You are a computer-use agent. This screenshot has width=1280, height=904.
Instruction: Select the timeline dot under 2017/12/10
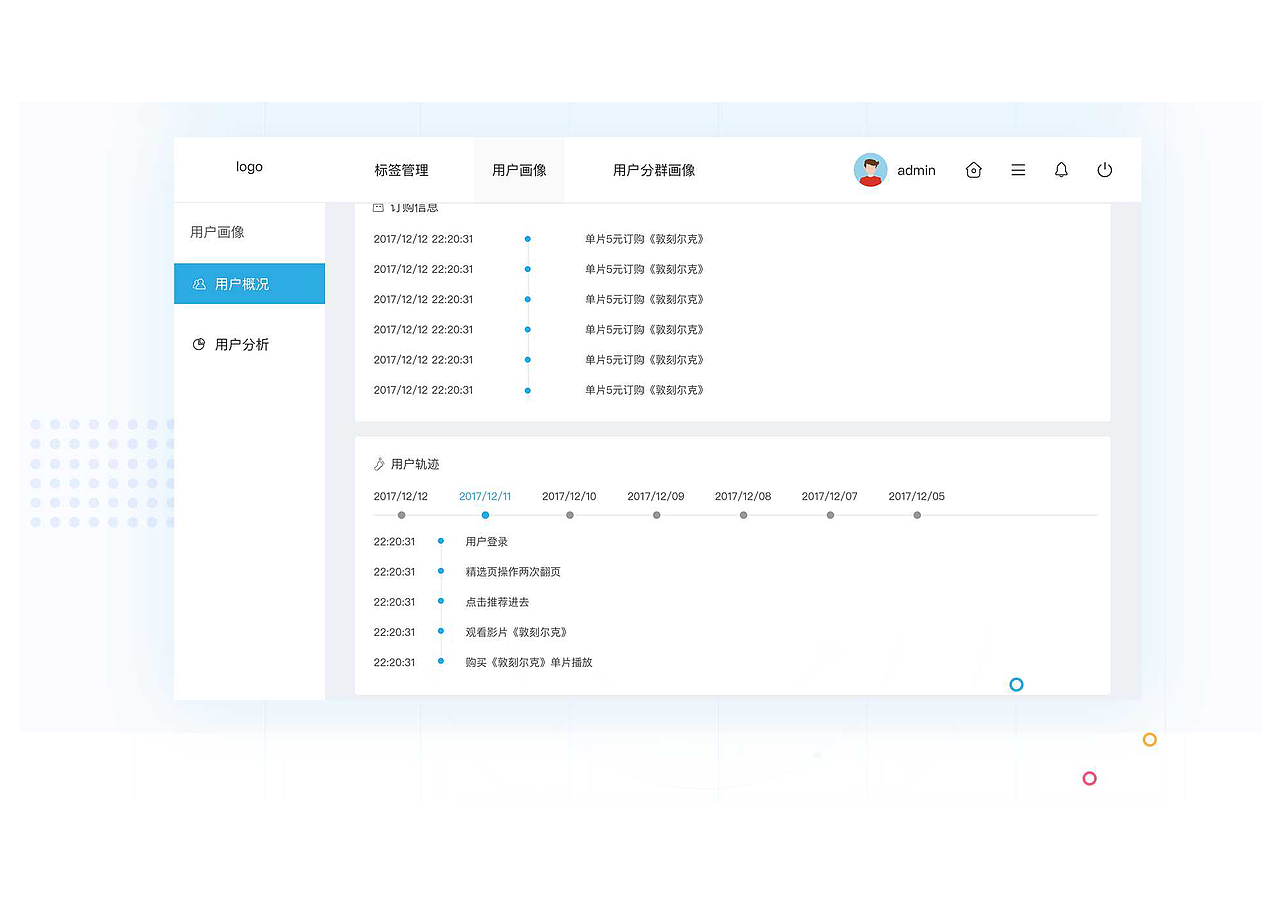570,515
